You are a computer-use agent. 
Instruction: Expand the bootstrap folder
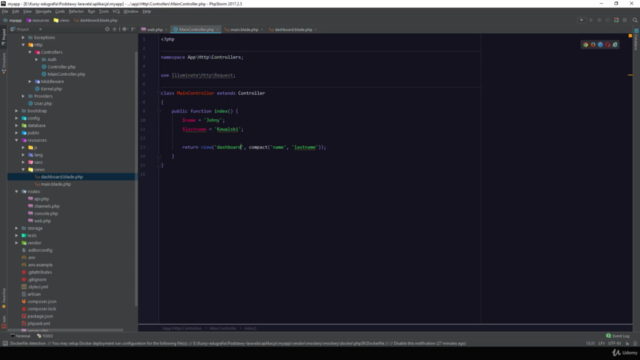[x=17, y=111]
